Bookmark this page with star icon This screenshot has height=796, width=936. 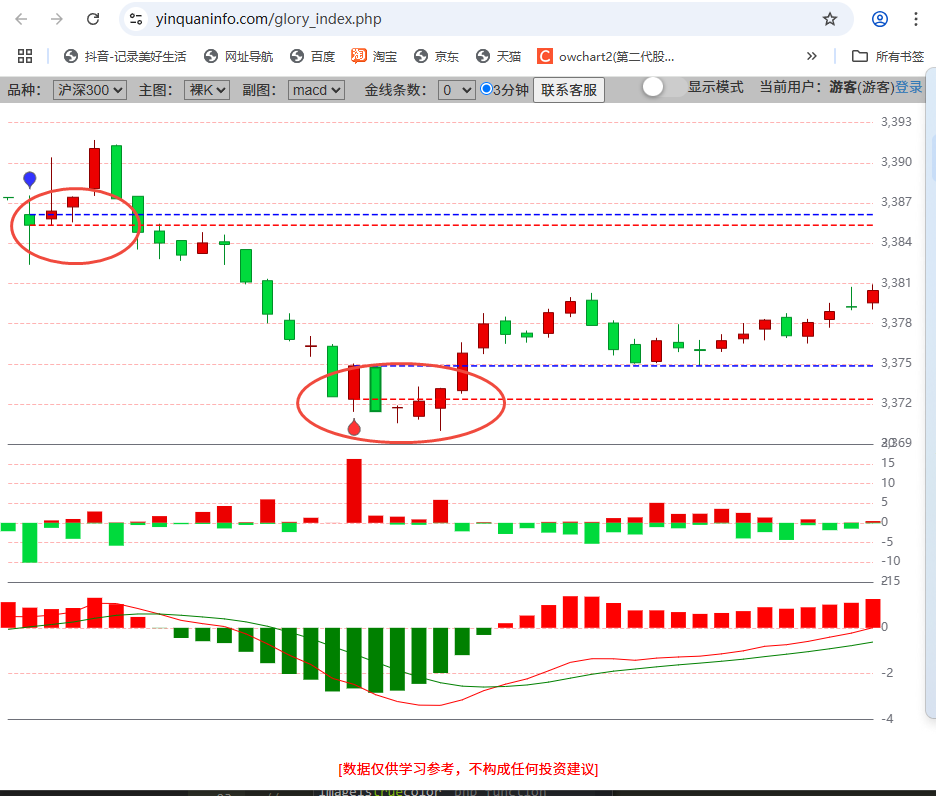(830, 19)
